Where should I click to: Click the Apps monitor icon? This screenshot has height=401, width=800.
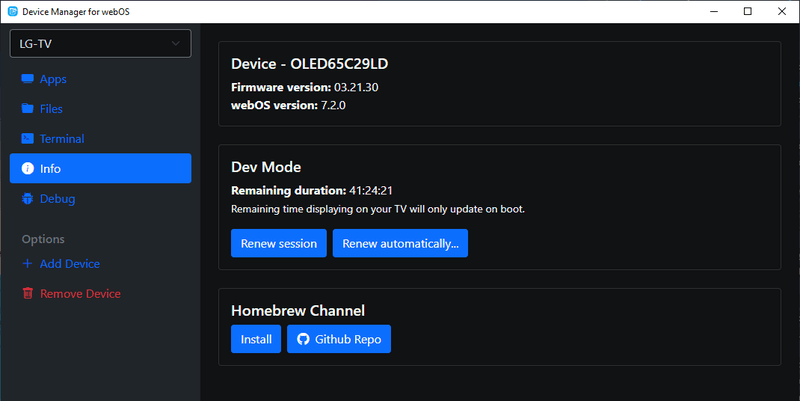(28, 79)
